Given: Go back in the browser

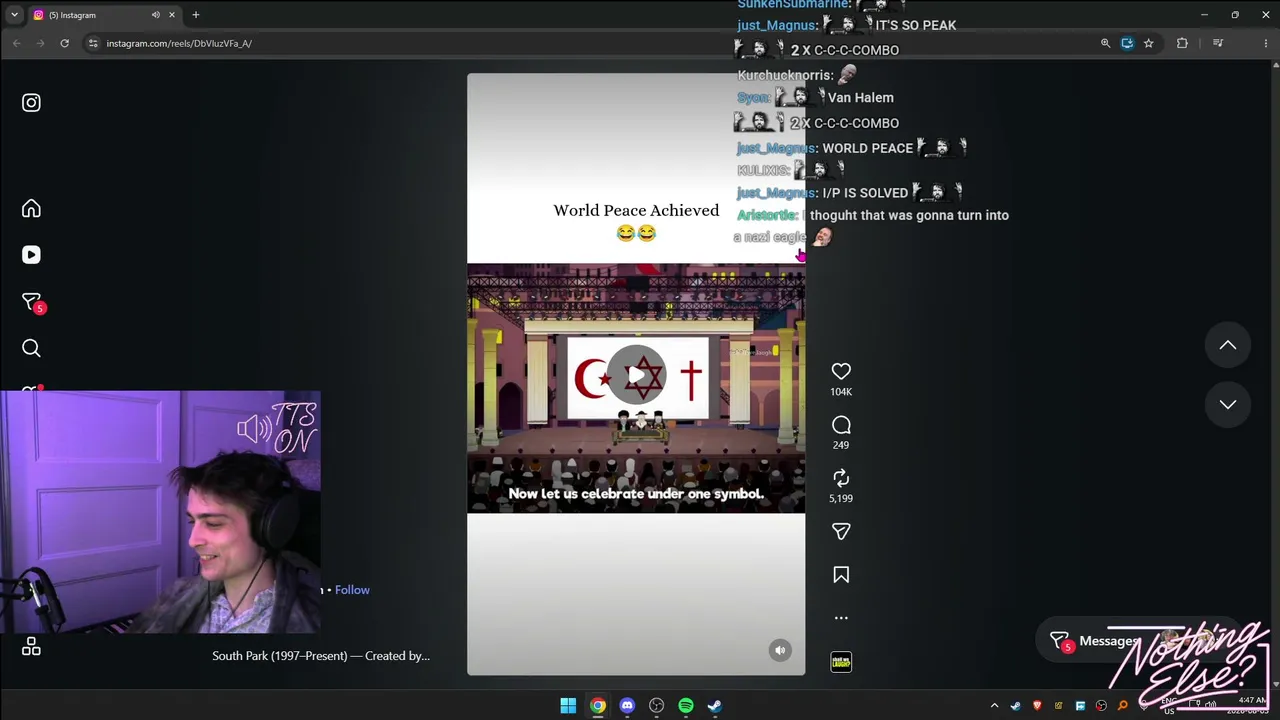Looking at the screenshot, I should coord(17,43).
